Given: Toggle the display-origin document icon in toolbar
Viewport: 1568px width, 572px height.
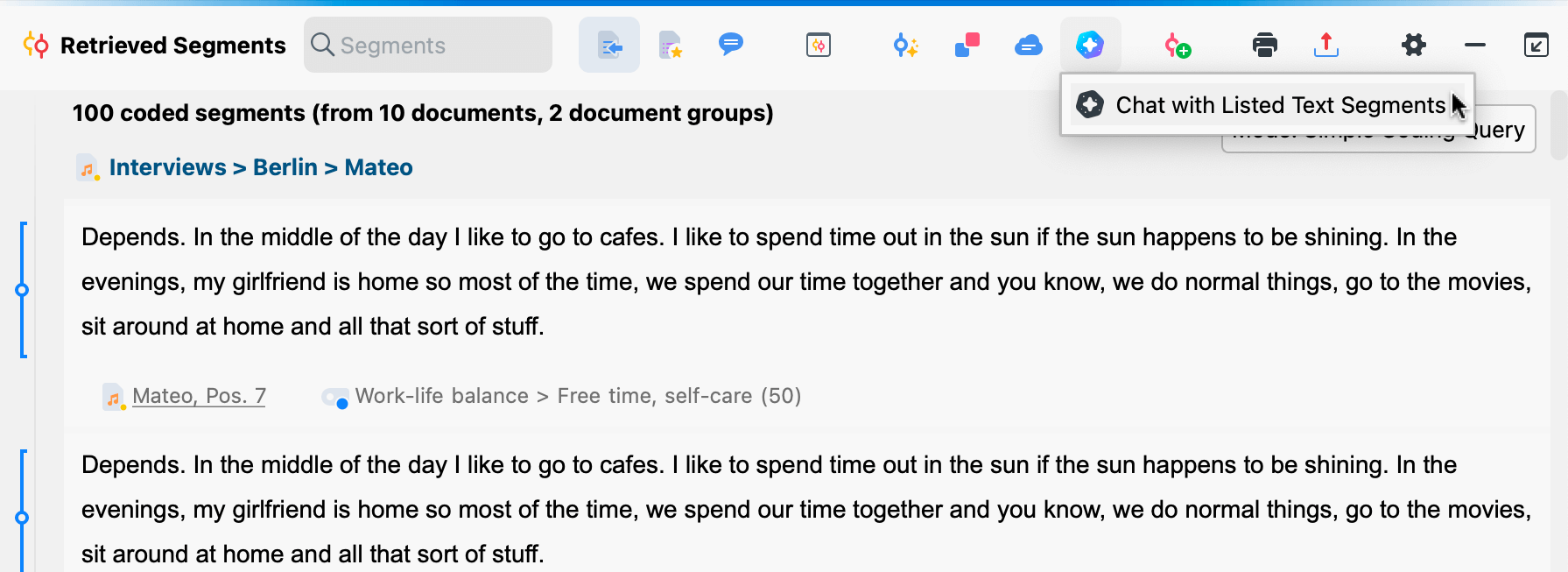Looking at the screenshot, I should [609, 45].
